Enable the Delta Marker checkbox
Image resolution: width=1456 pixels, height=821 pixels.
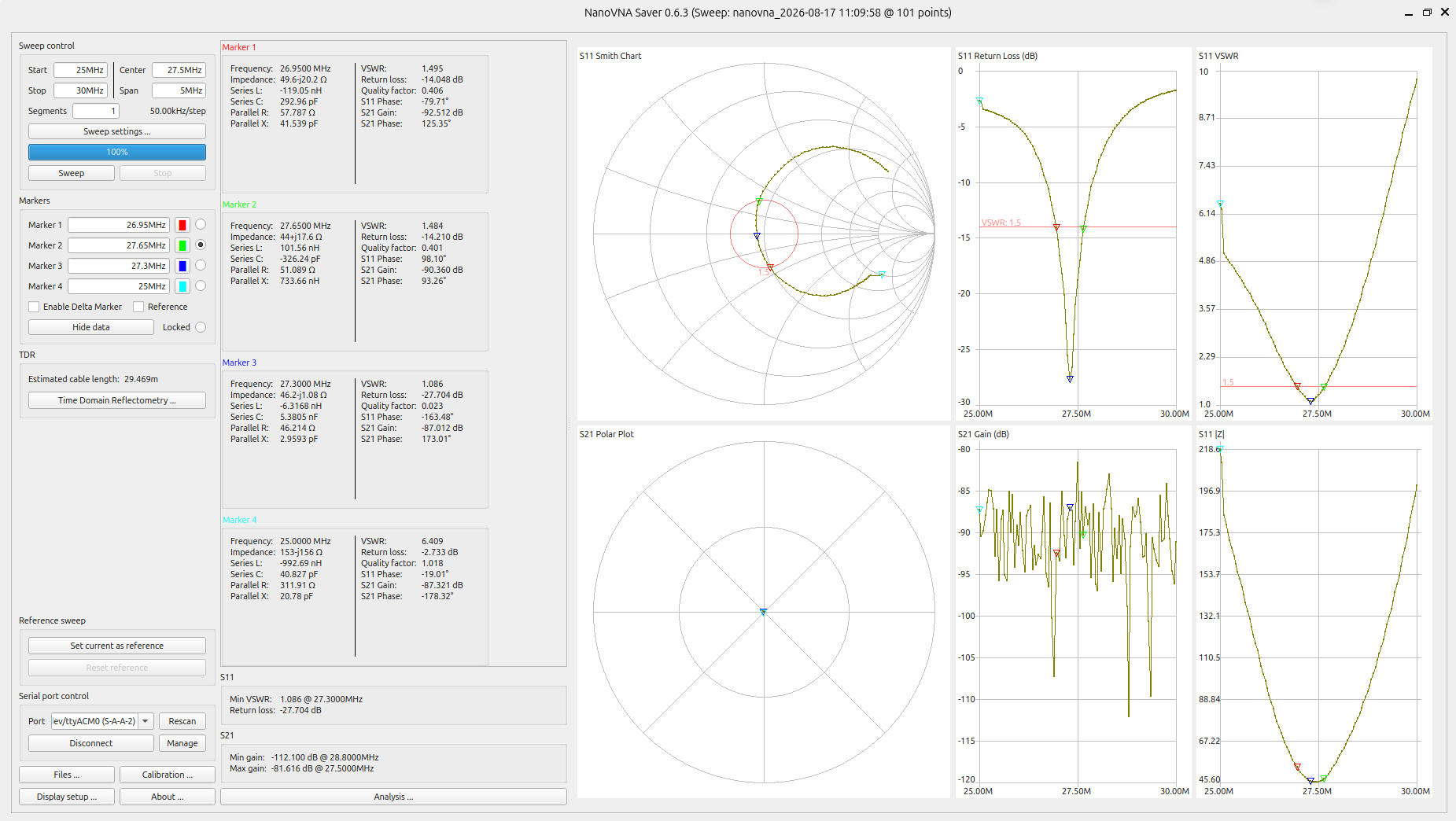(34, 307)
